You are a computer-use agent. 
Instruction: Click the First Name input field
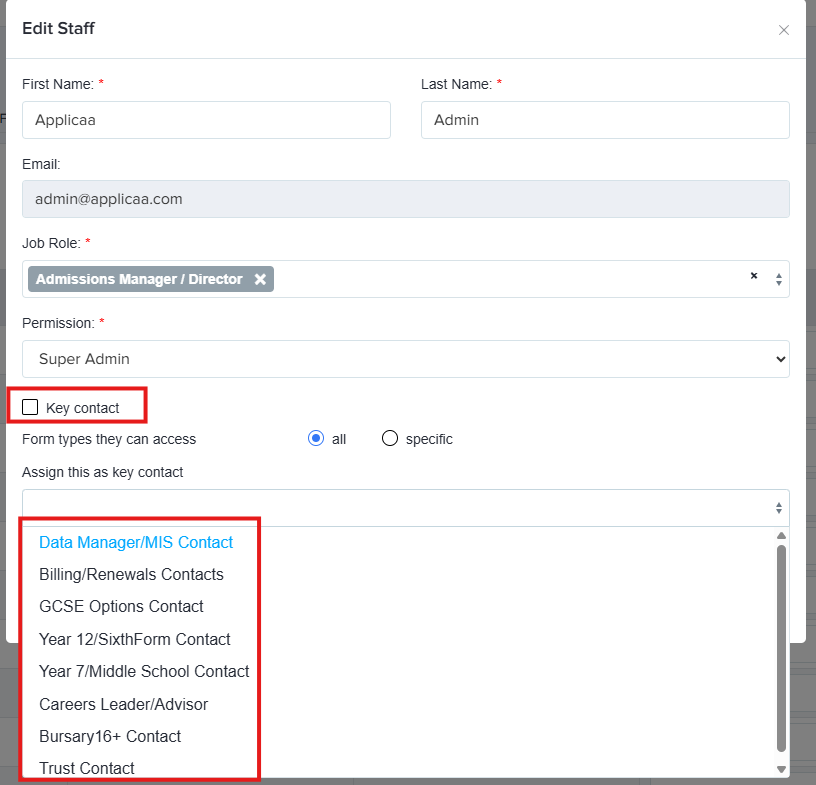[x=206, y=120]
